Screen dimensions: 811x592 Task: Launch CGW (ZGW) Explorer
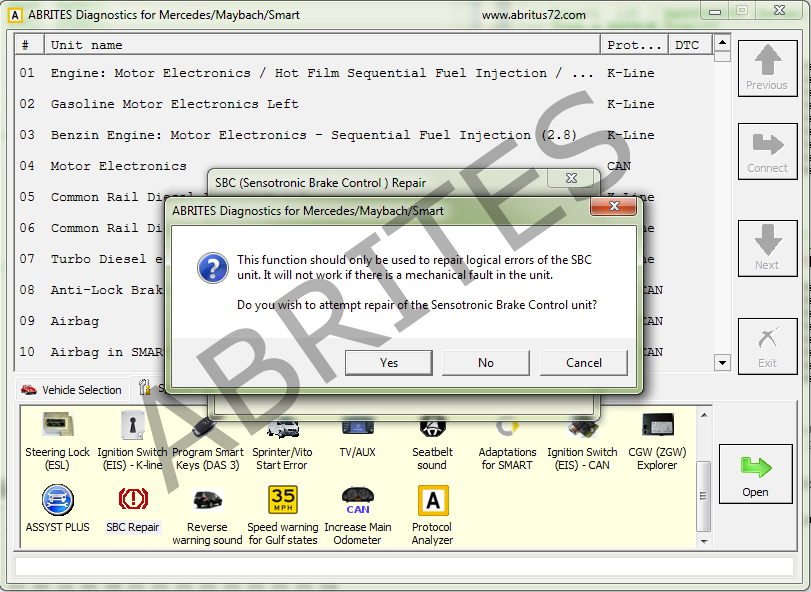pos(657,442)
